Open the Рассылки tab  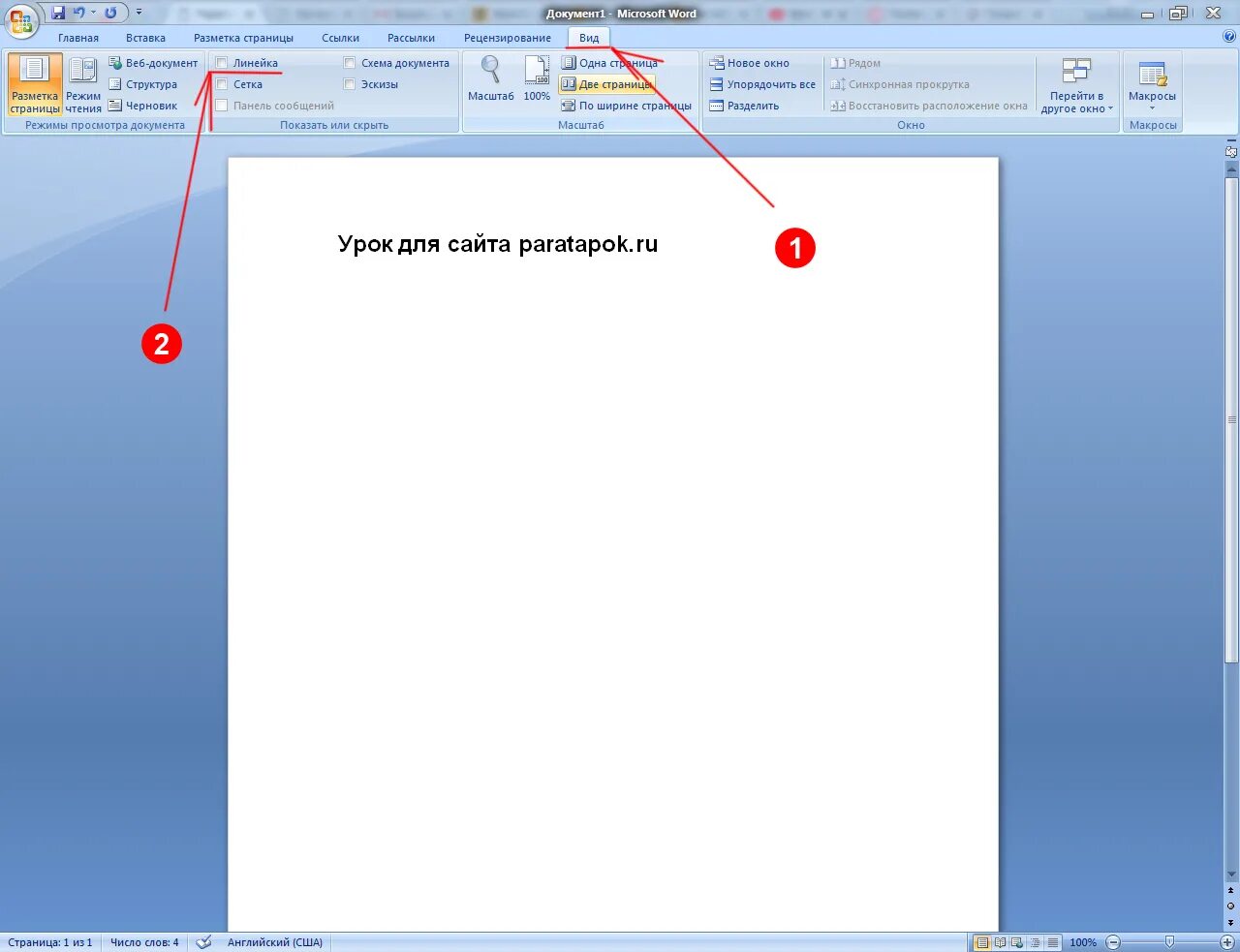[x=411, y=38]
